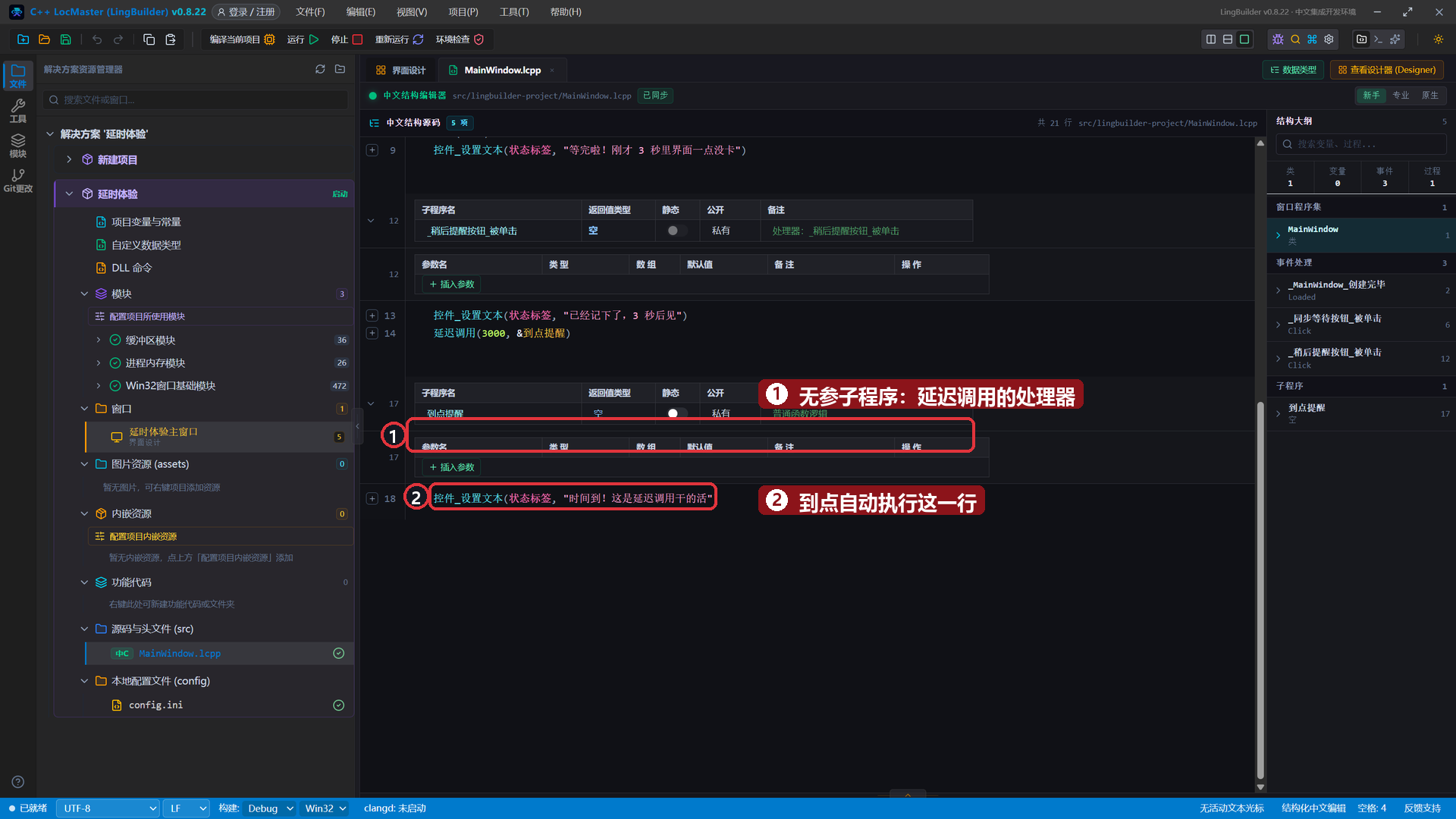Select the side-by-side split layout

[x=1211, y=39]
